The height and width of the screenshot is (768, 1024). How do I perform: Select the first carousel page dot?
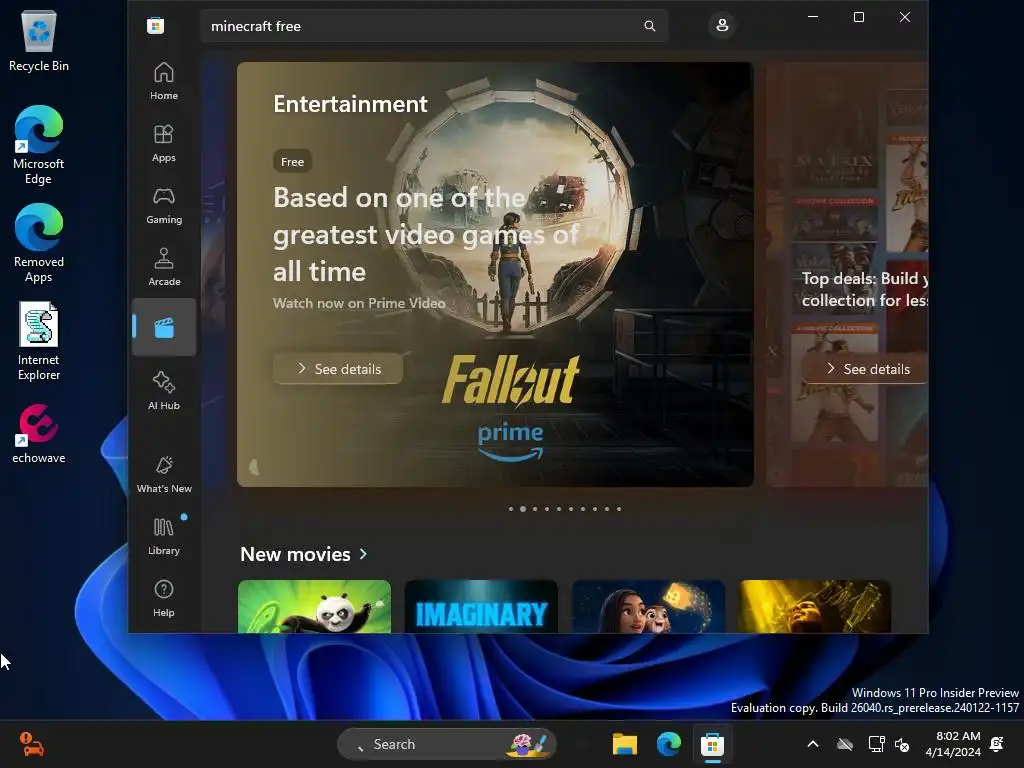511,509
